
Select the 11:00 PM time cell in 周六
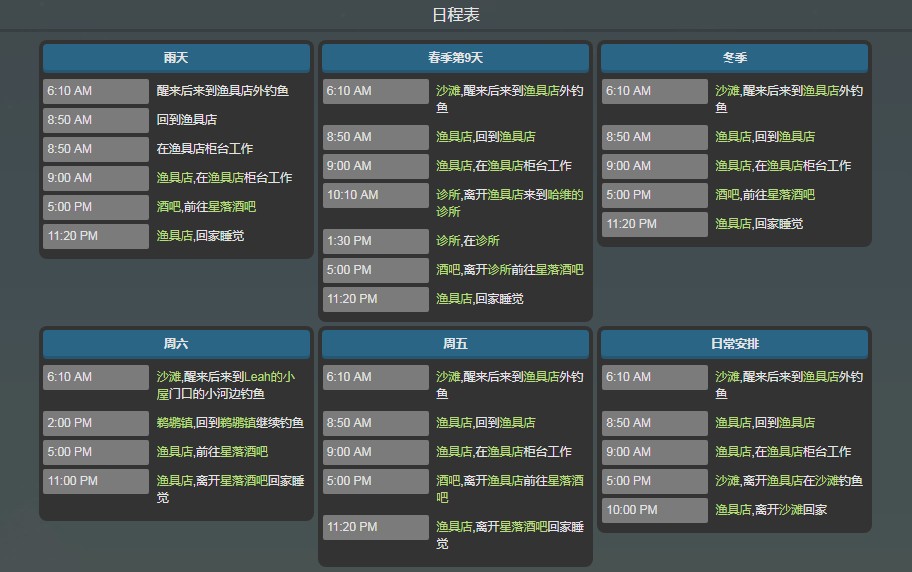[96, 481]
